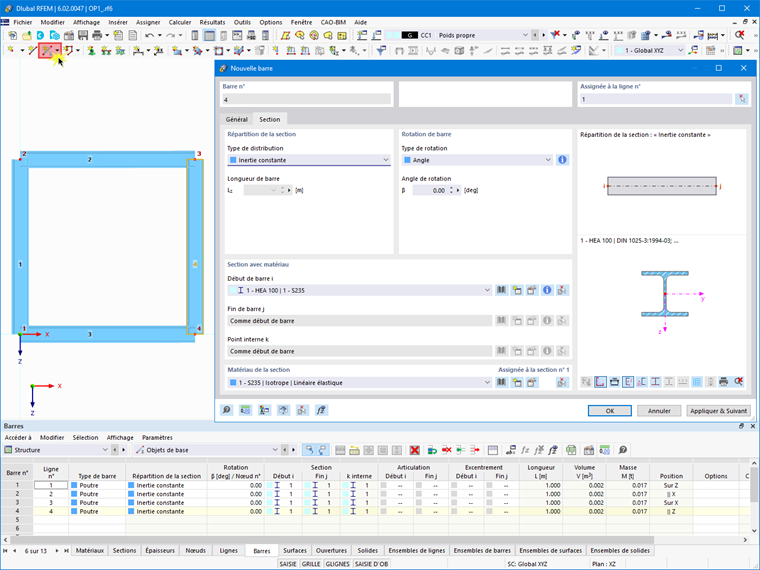
Task: Toggle the highlighted table view icon in main toolbar
Action: tap(209, 35)
